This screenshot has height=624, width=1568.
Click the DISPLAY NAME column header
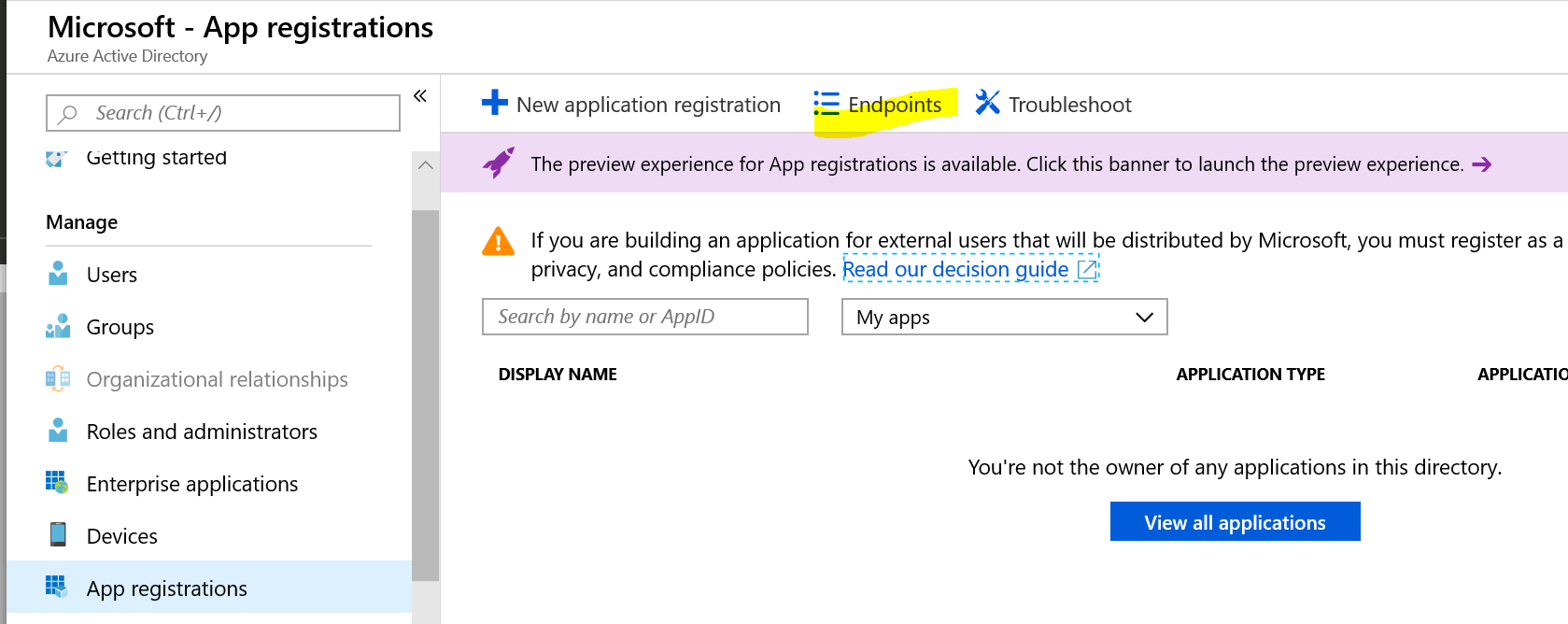[558, 375]
